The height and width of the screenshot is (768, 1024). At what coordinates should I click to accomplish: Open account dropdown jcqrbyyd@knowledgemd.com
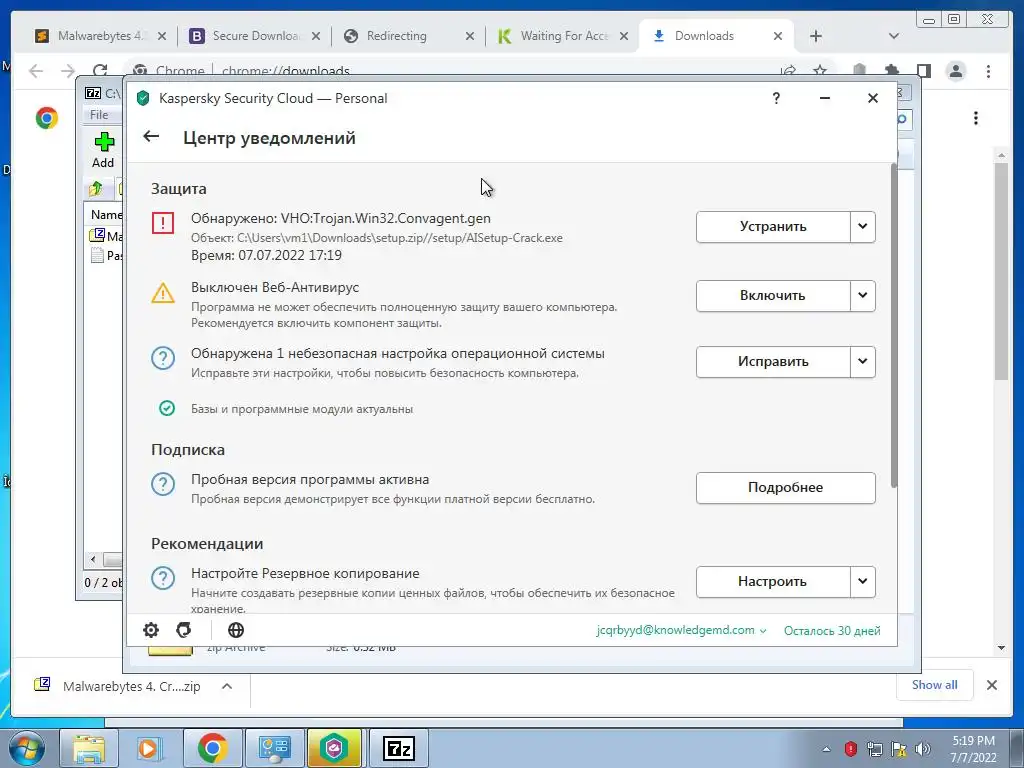(681, 630)
